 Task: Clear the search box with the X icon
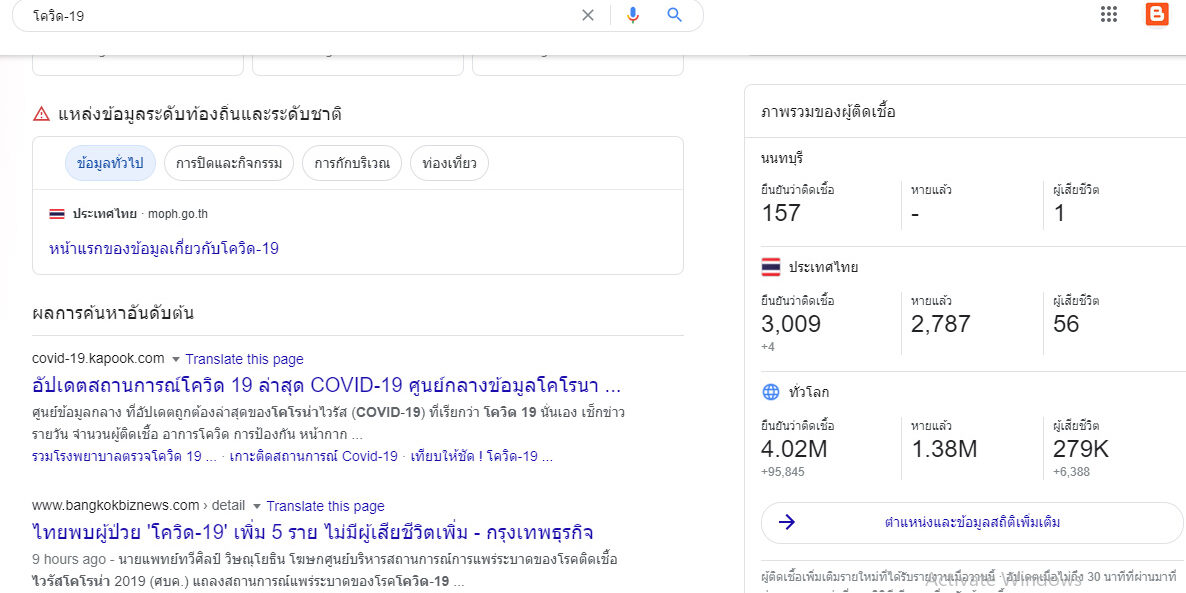[x=588, y=15]
